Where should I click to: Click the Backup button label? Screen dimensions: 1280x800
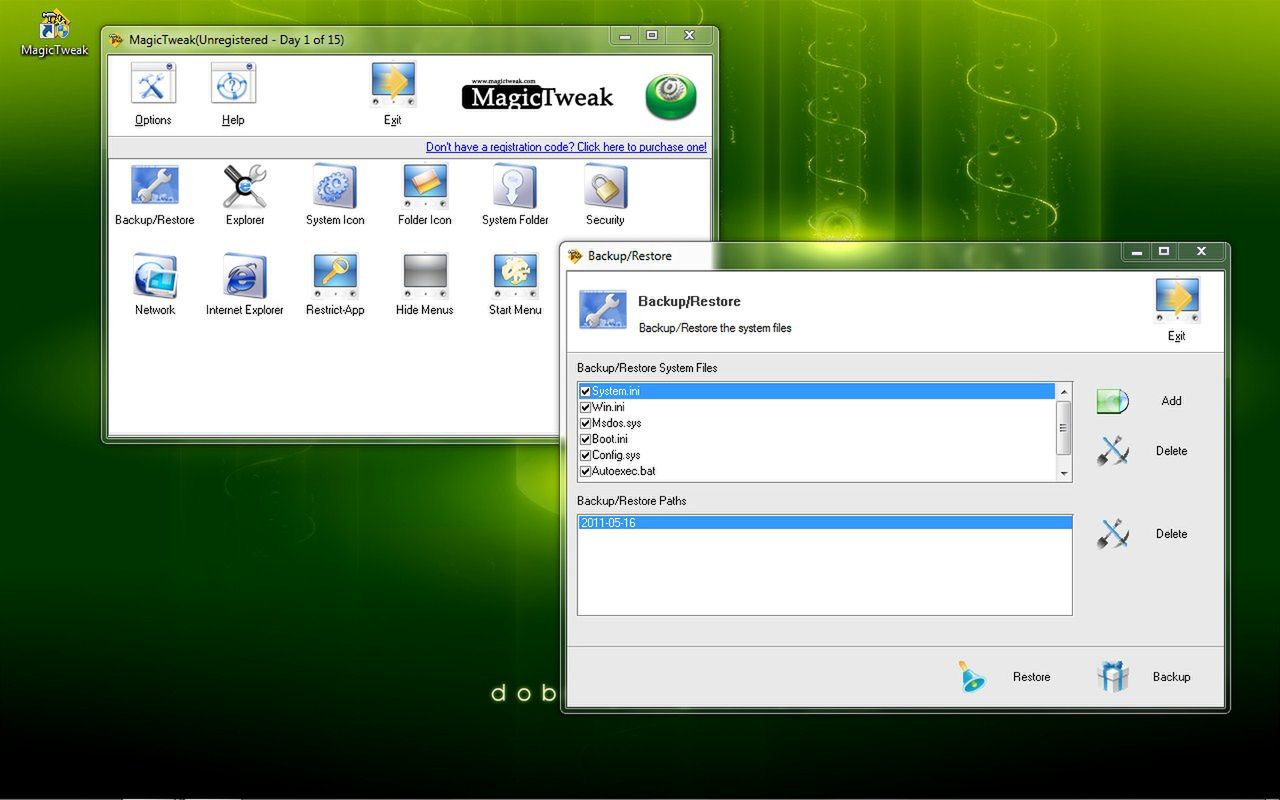click(1171, 677)
